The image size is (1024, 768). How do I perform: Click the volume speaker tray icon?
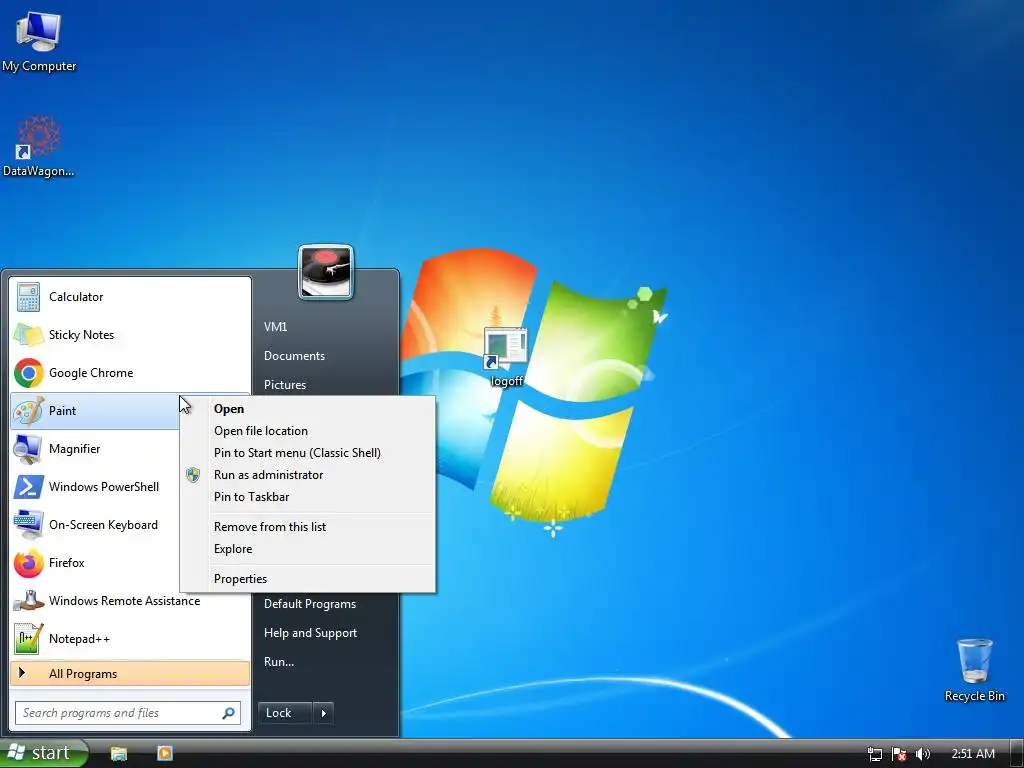(922, 754)
